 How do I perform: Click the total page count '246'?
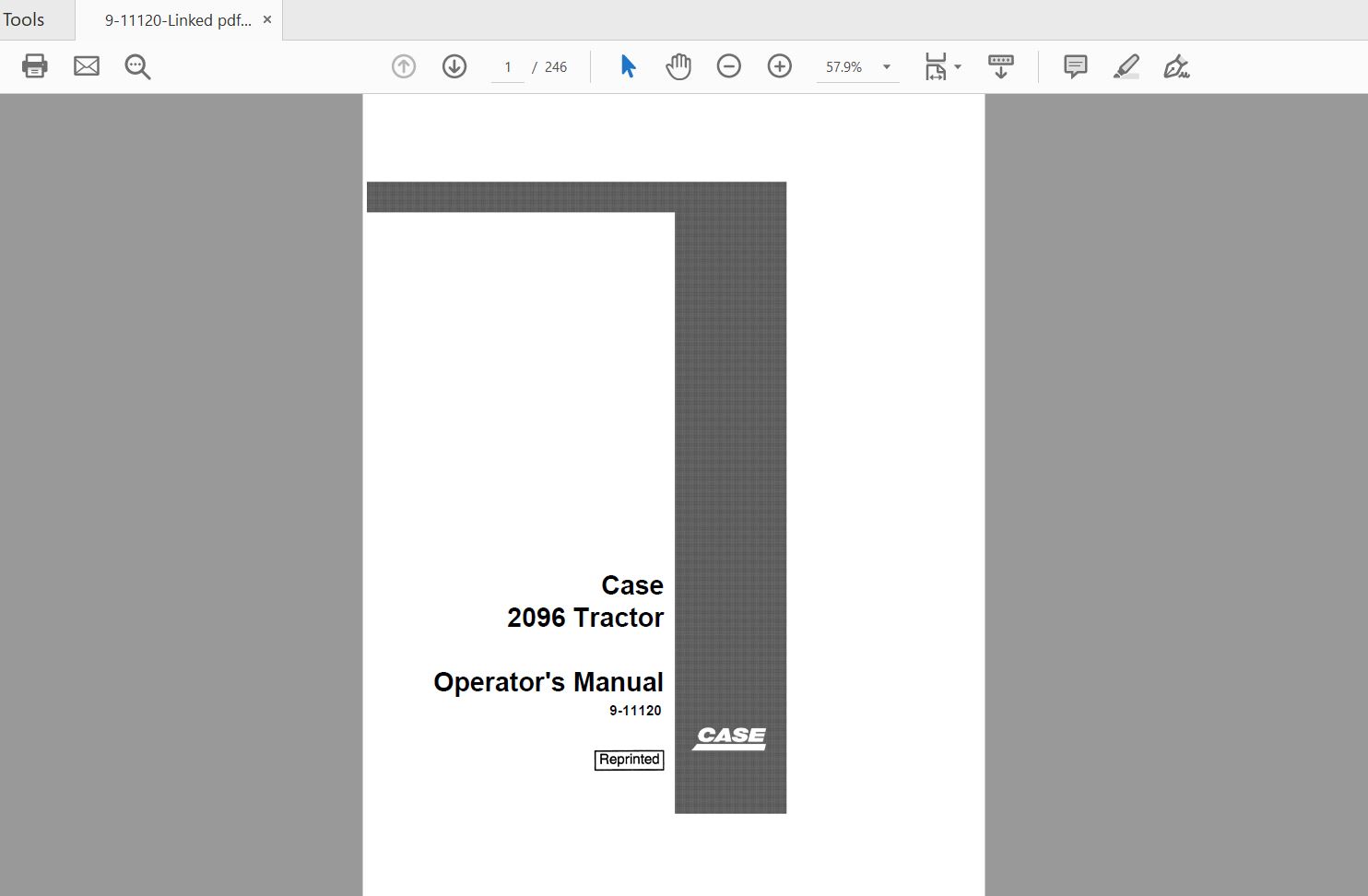(x=556, y=67)
